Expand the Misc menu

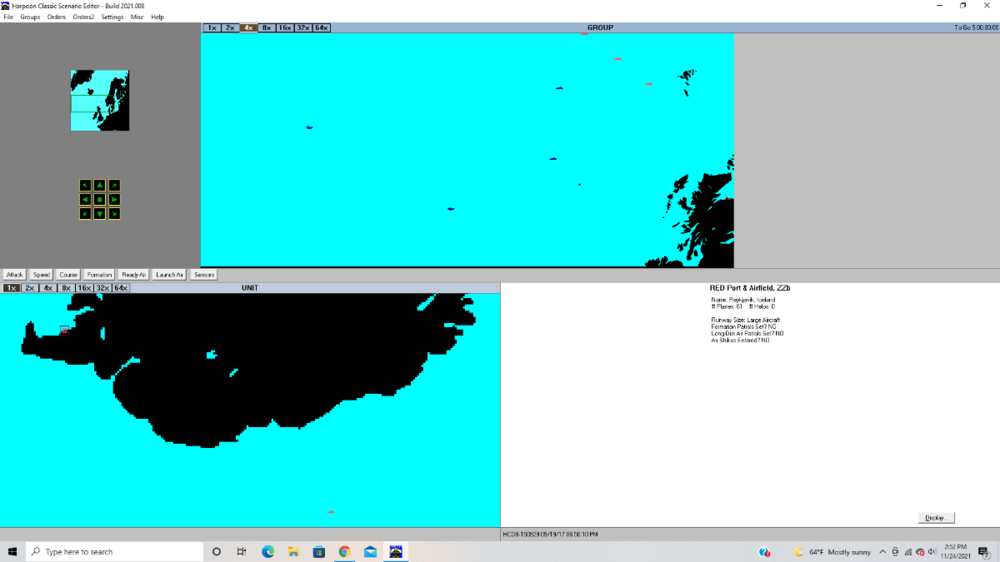137,17
